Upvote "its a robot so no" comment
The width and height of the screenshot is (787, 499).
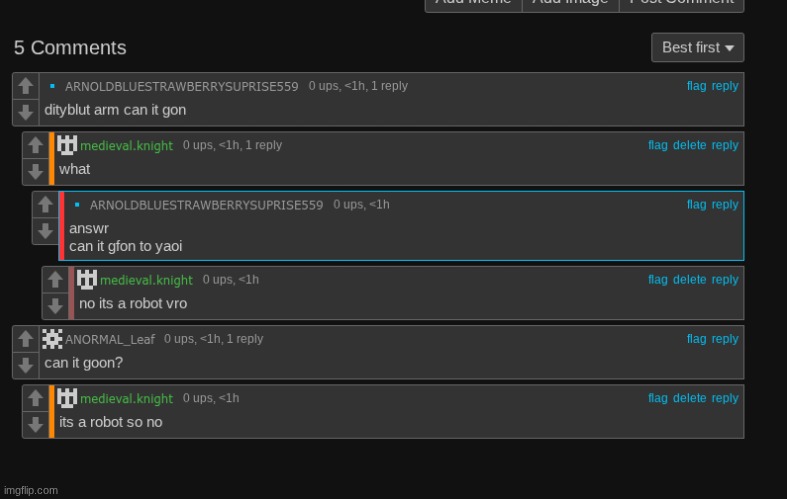[x=36, y=399]
